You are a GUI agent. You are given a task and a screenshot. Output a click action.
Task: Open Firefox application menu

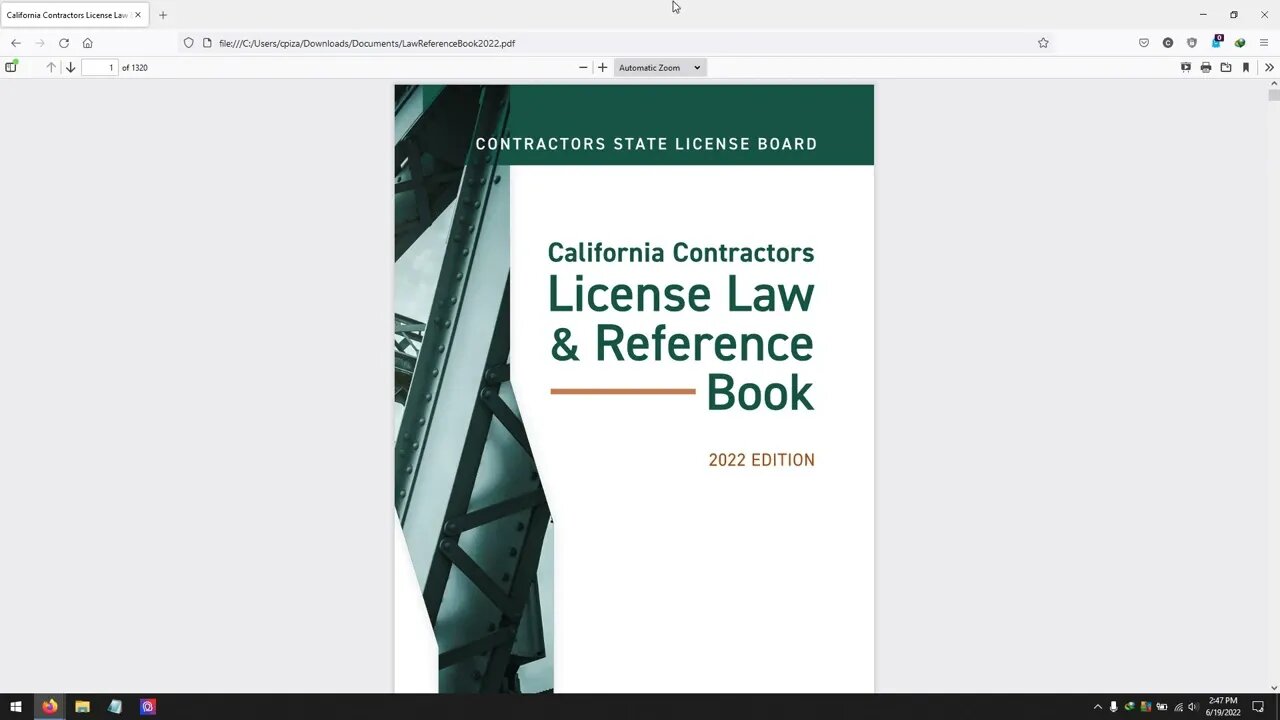[1264, 43]
